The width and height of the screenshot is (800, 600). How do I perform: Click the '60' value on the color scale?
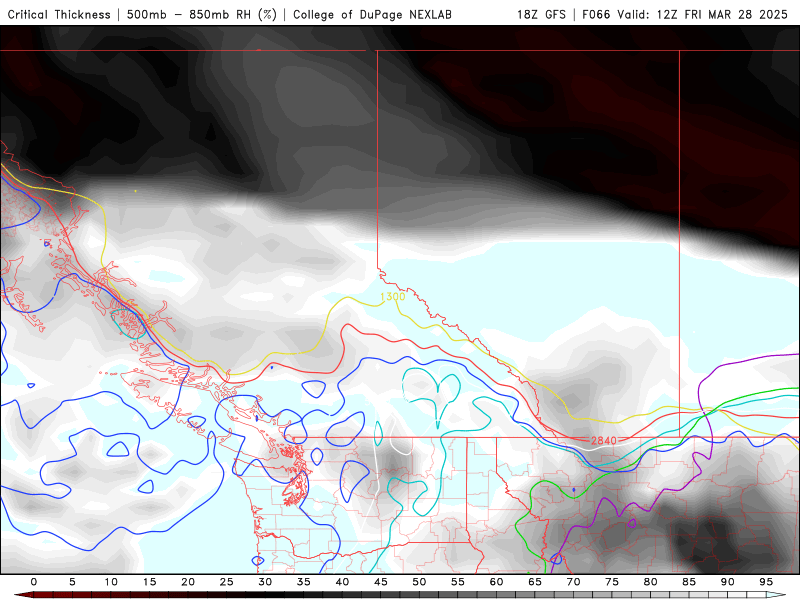coord(496,582)
